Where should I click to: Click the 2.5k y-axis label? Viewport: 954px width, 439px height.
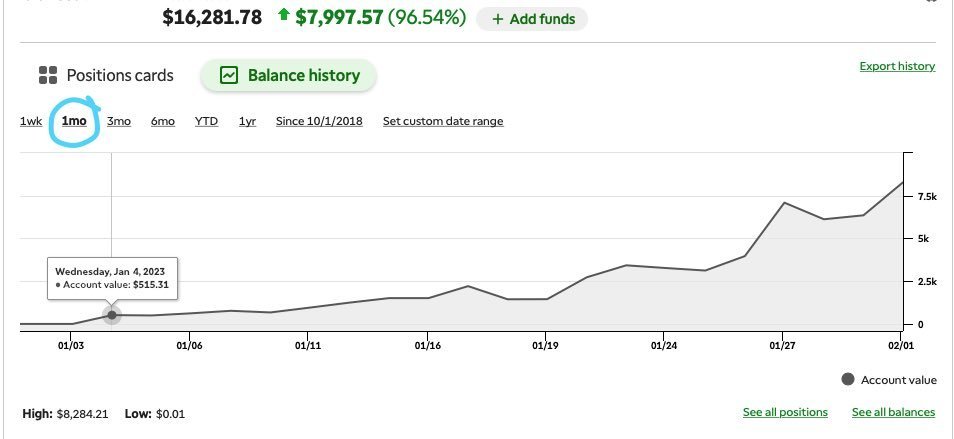pyautogui.click(x=927, y=282)
